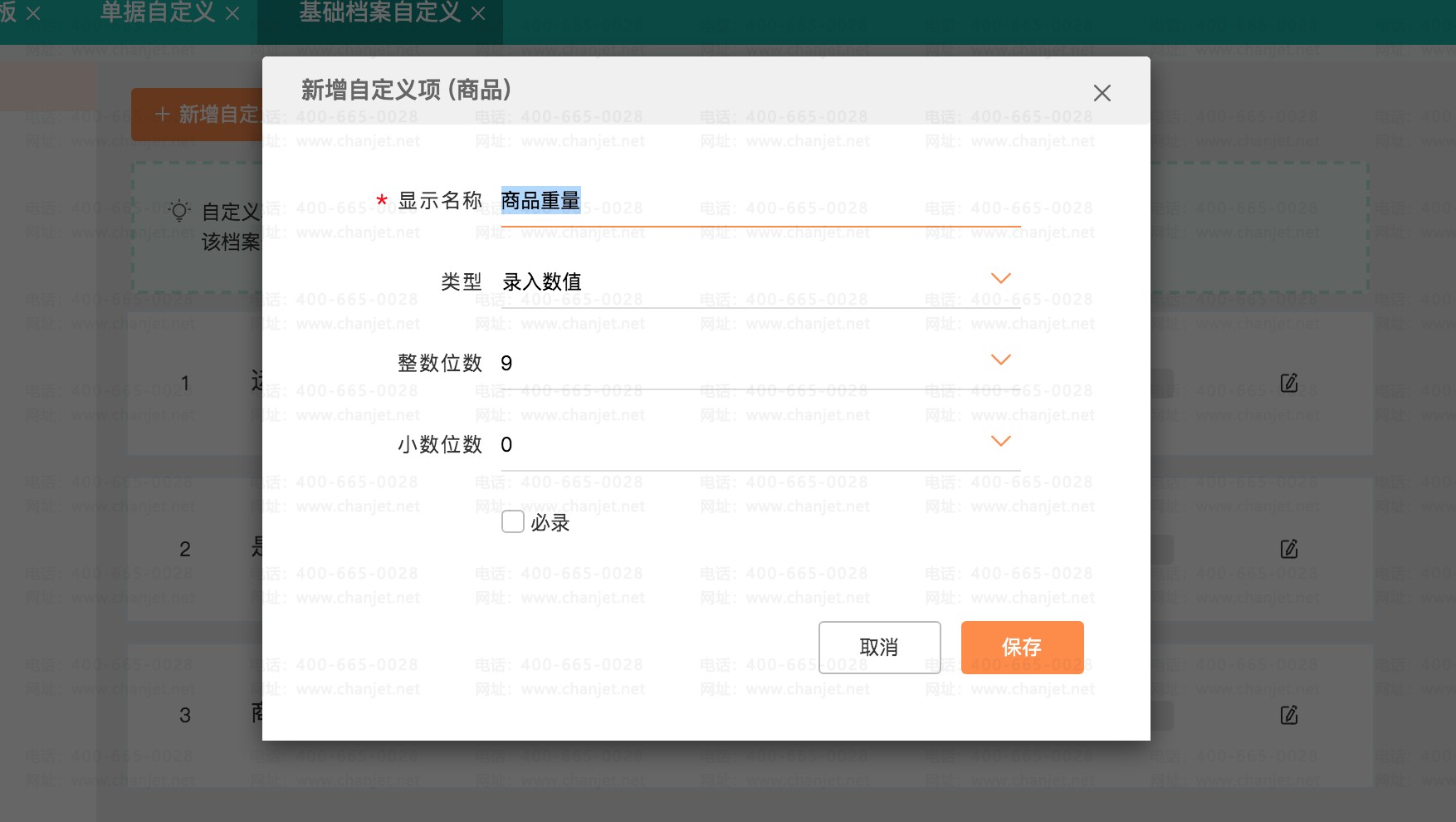Save with the 保存 button

point(1022,647)
